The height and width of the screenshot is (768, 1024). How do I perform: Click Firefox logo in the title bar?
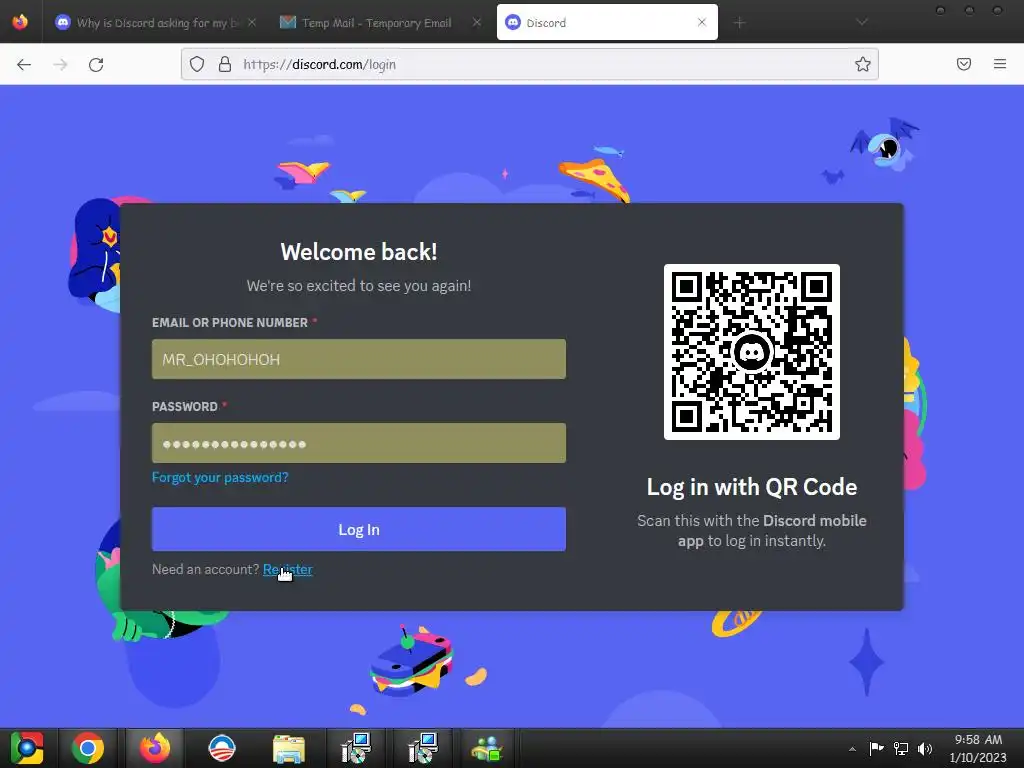click(x=20, y=22)
